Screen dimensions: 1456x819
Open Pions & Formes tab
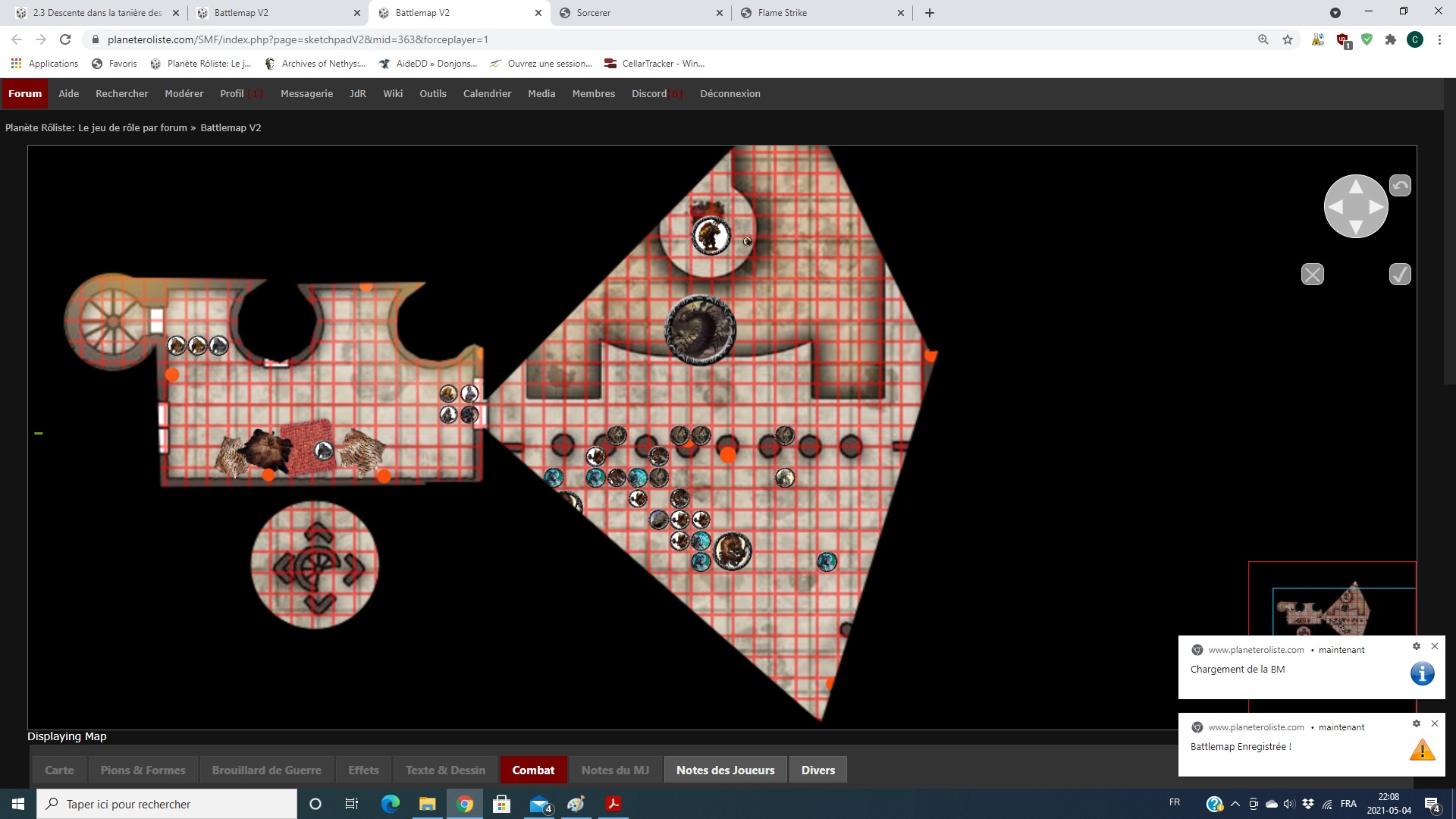tap(143, 770)
